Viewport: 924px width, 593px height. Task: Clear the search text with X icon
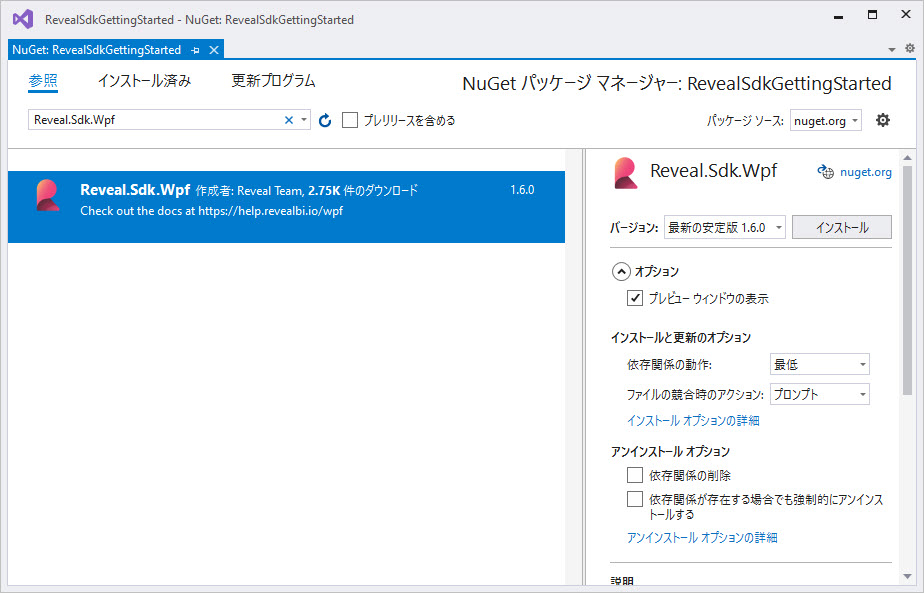coord(289,120)
